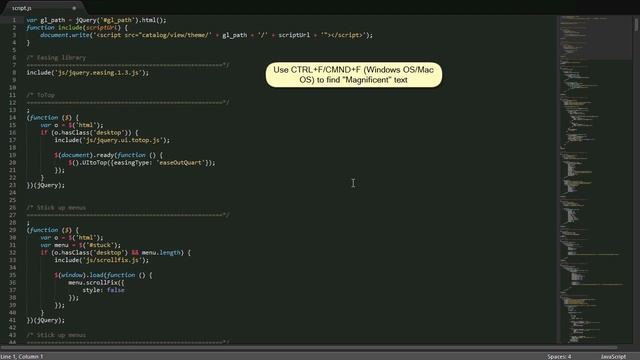Image resolution: width=640 pixels, height=360 pixels.
Task: Click the style: false line
Action: [x=103, y=290]
